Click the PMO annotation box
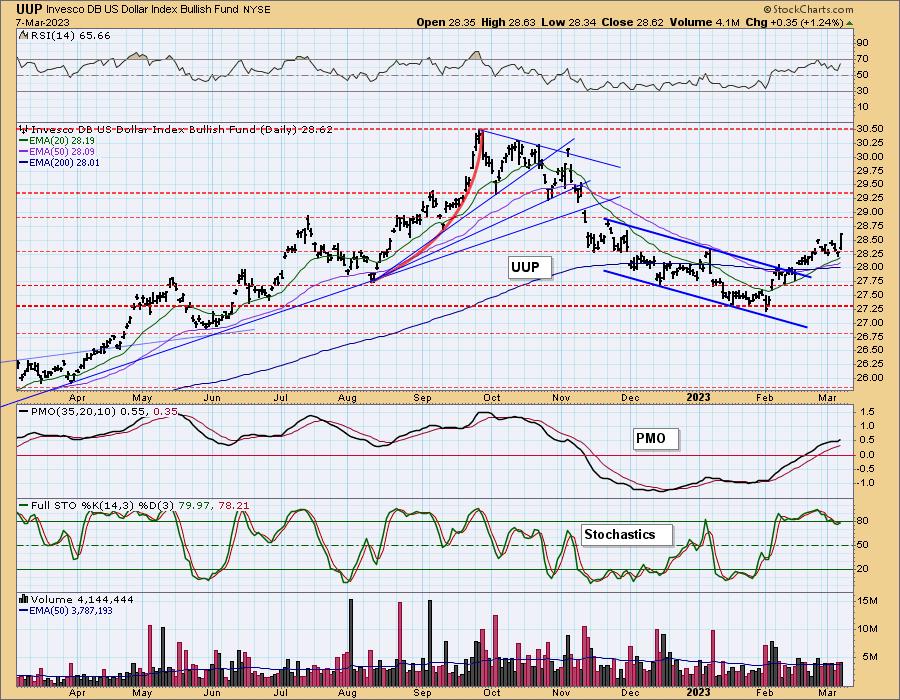This screenshot has height=700, width=900. coord(656,439)
